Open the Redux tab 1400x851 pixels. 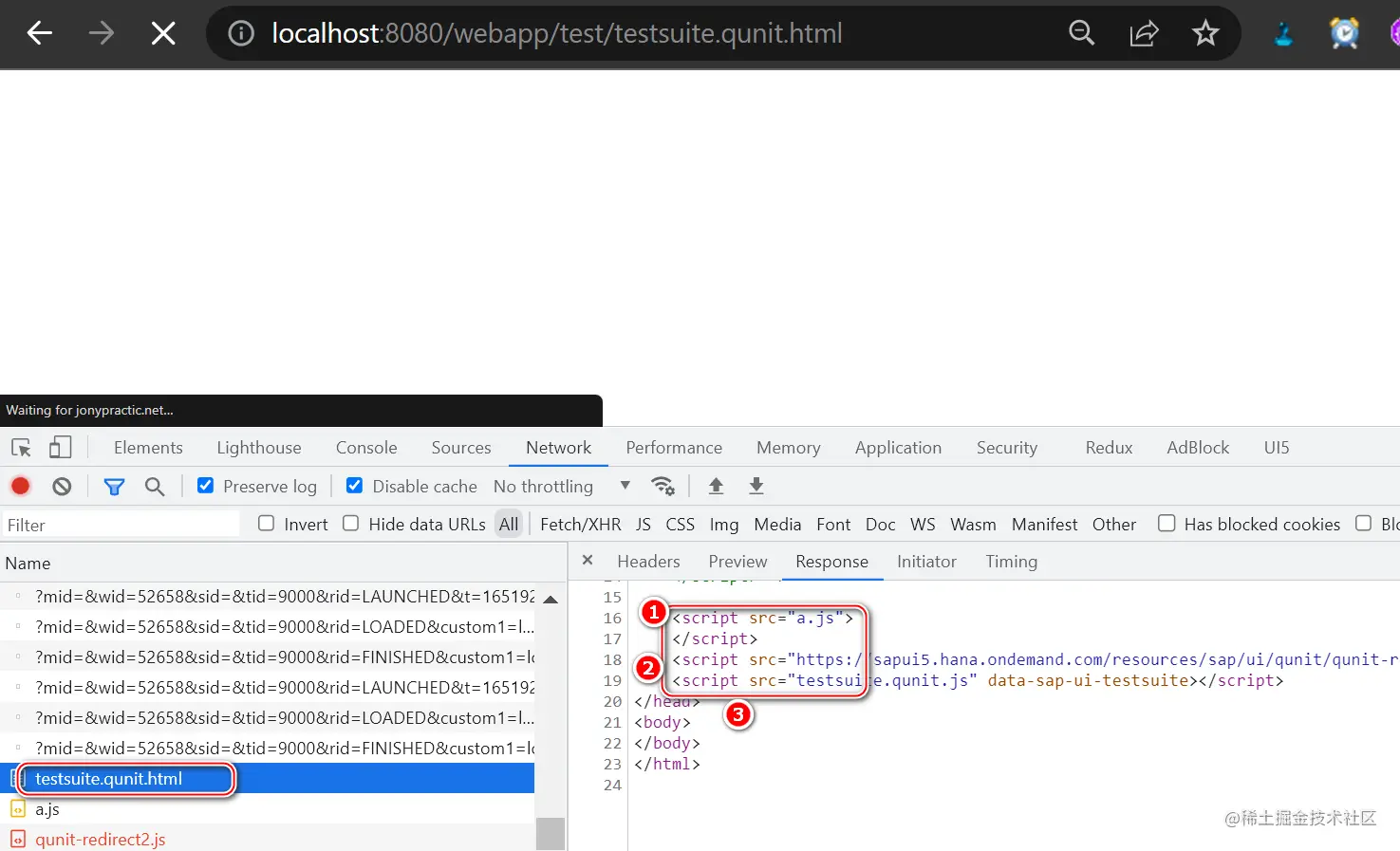pos(1109,448)
